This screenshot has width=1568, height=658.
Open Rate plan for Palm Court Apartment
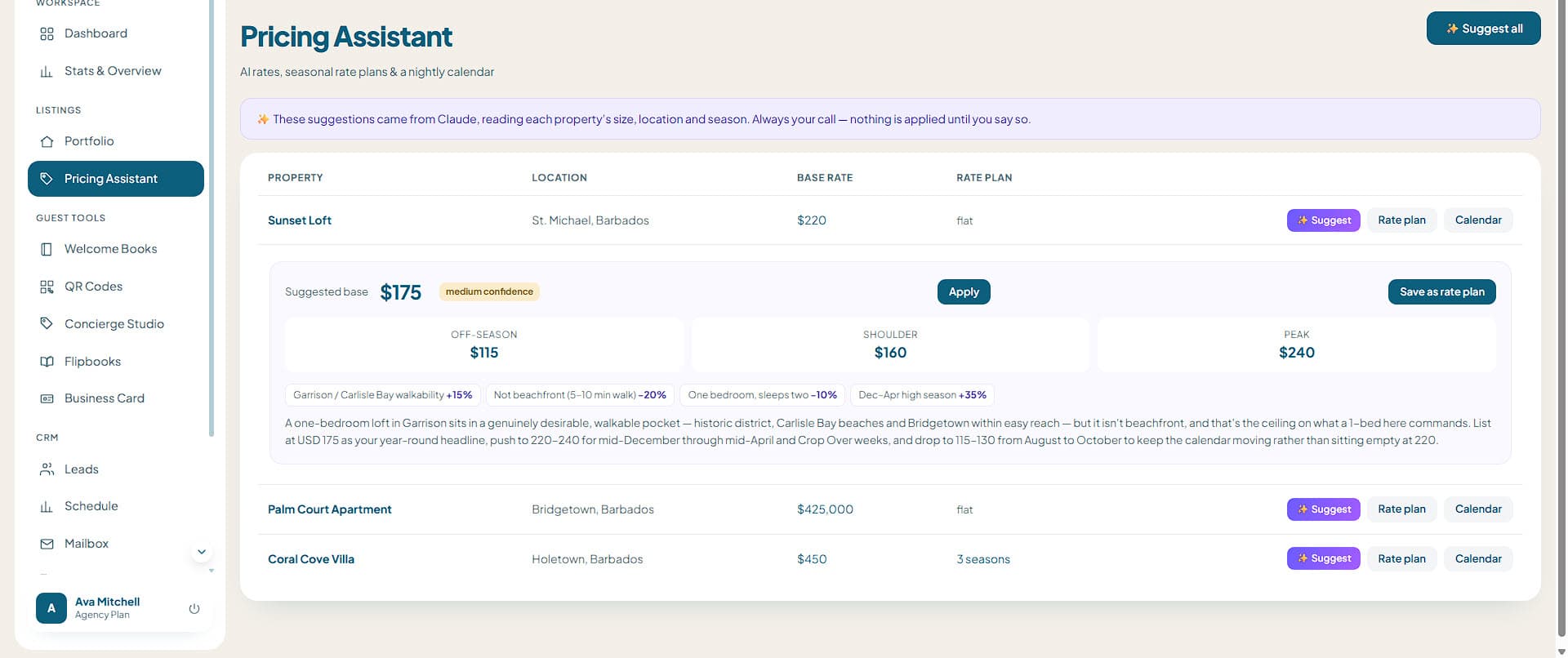click(1401, 509)
